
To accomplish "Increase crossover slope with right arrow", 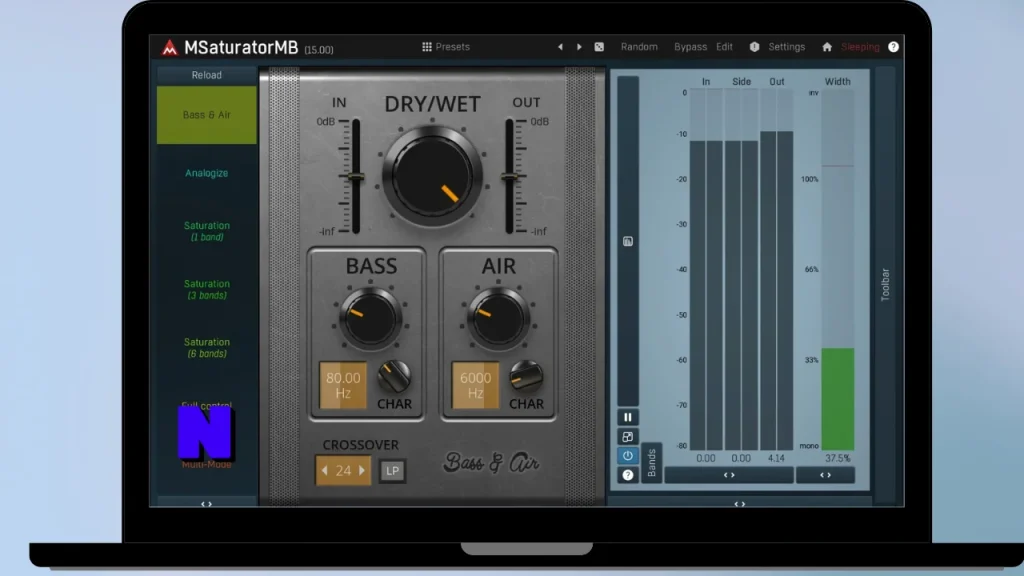I will (362, 471).
